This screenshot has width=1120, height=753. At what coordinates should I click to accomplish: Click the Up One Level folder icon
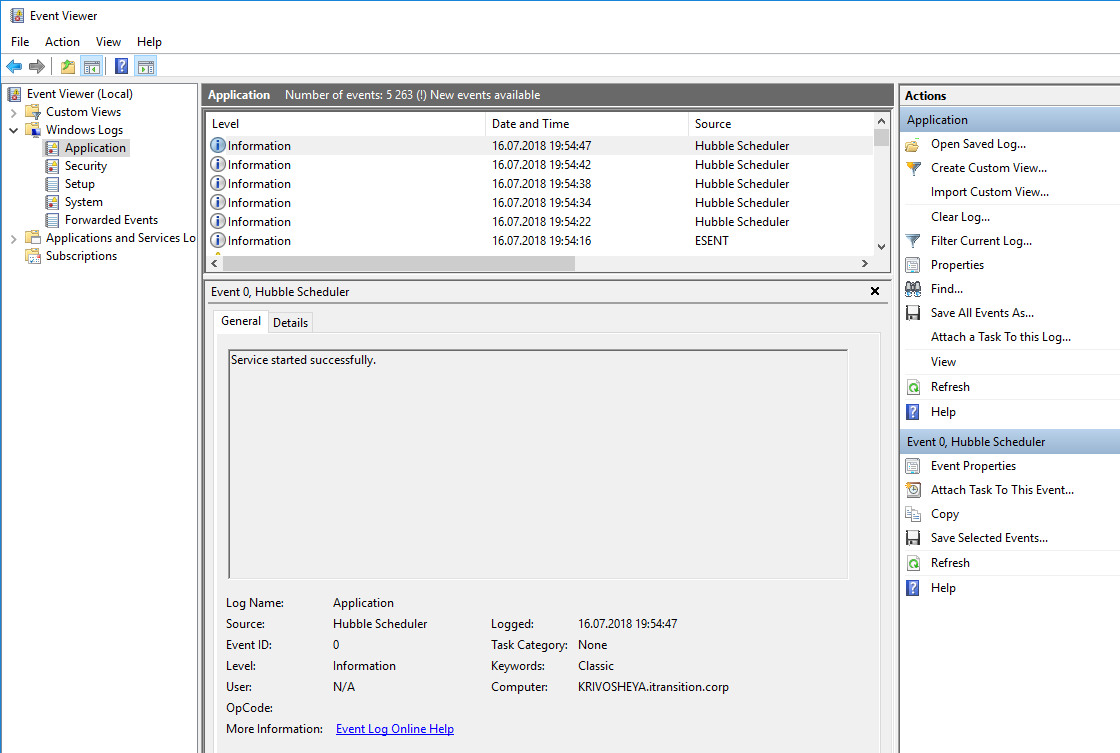point(67,67)
